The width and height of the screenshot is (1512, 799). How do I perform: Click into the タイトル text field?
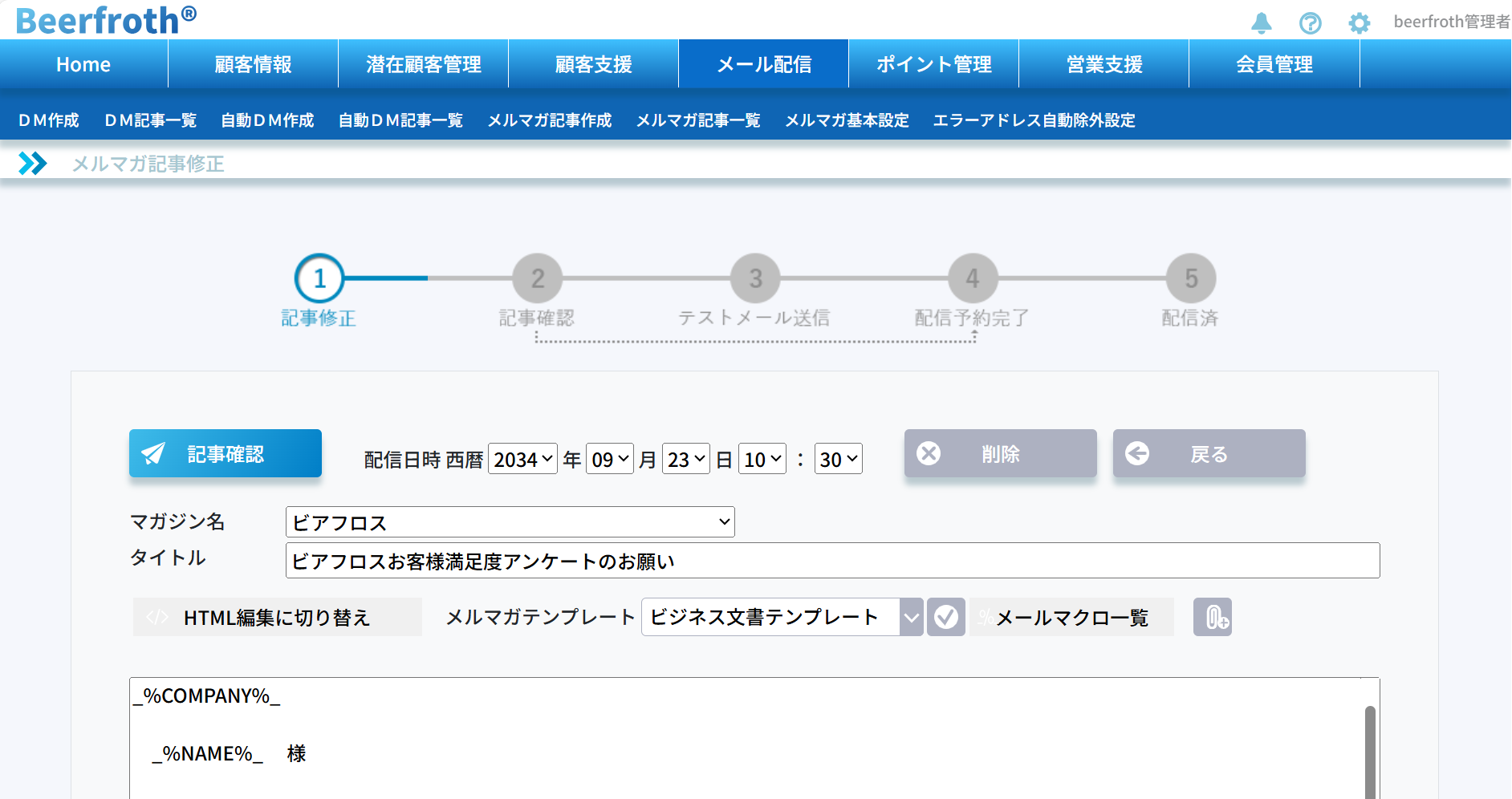pyautogui.click(x=832, y=561)
